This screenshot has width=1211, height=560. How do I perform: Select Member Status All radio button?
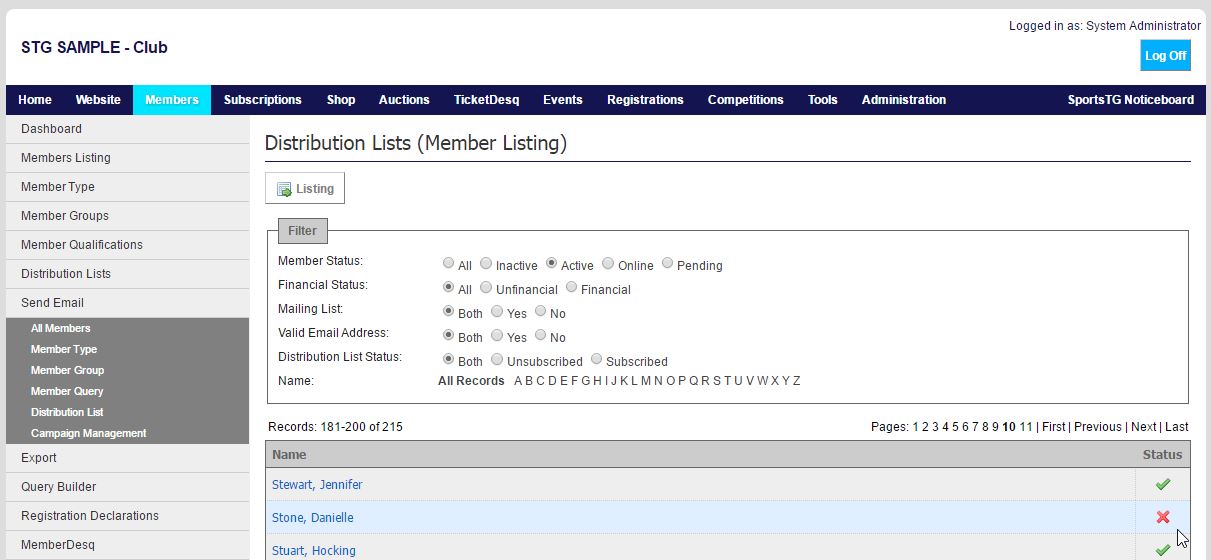click(448, 264)
